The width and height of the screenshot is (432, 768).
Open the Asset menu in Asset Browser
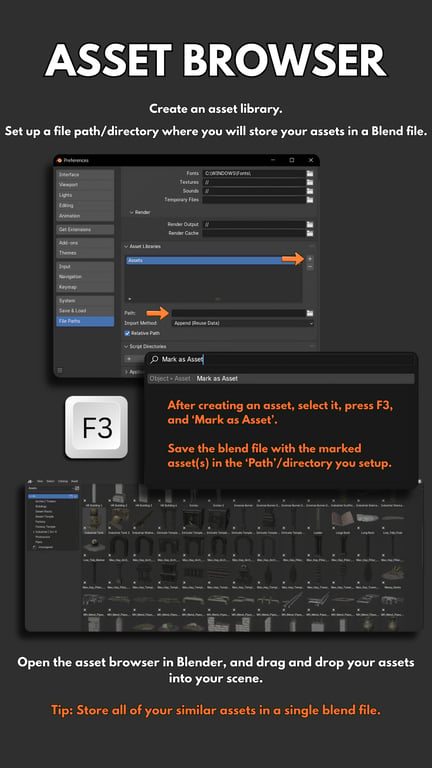pos(74,481)
